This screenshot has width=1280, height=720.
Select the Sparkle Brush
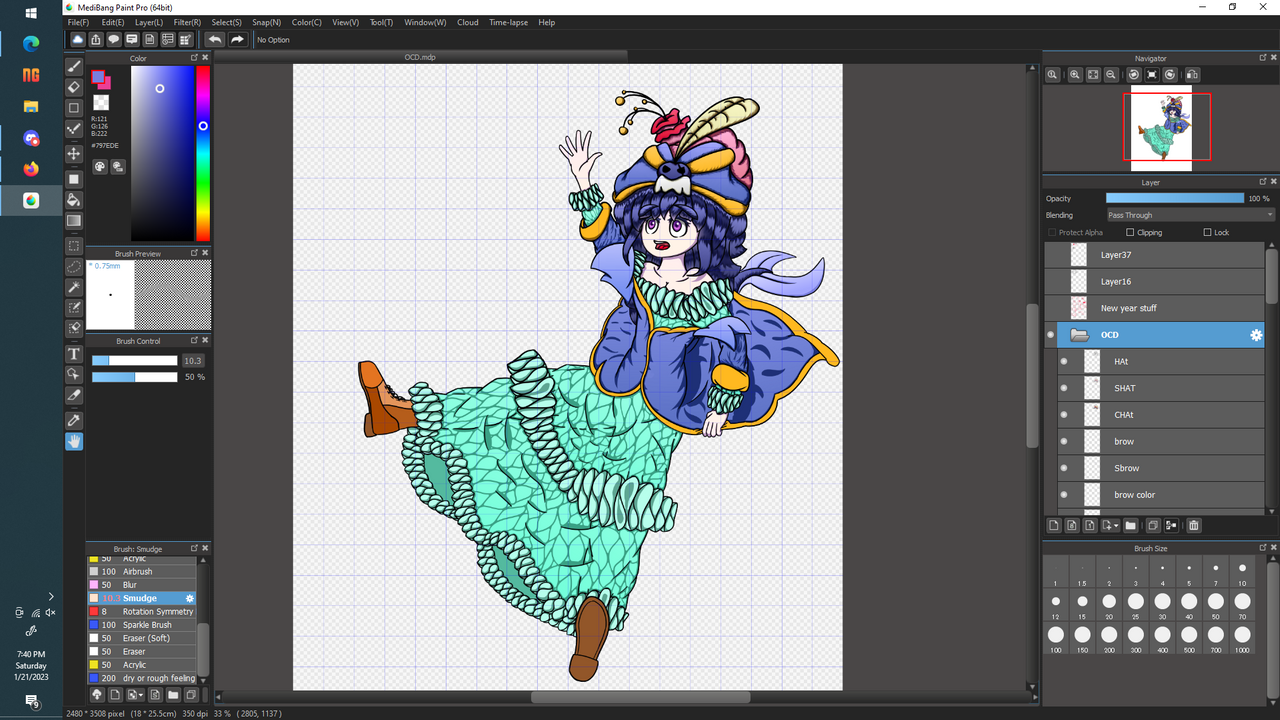142,625
